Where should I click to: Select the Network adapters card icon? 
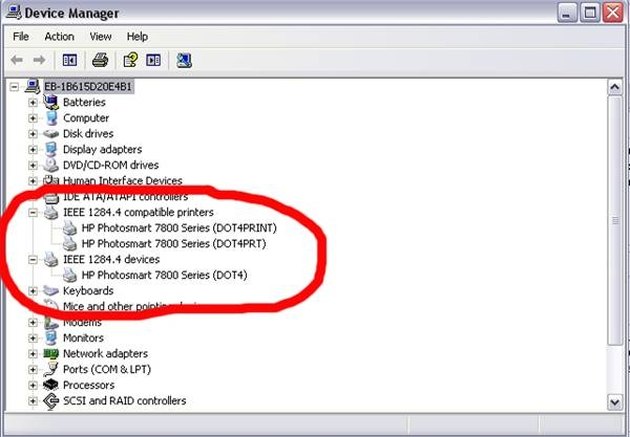[x=51, y=353]
